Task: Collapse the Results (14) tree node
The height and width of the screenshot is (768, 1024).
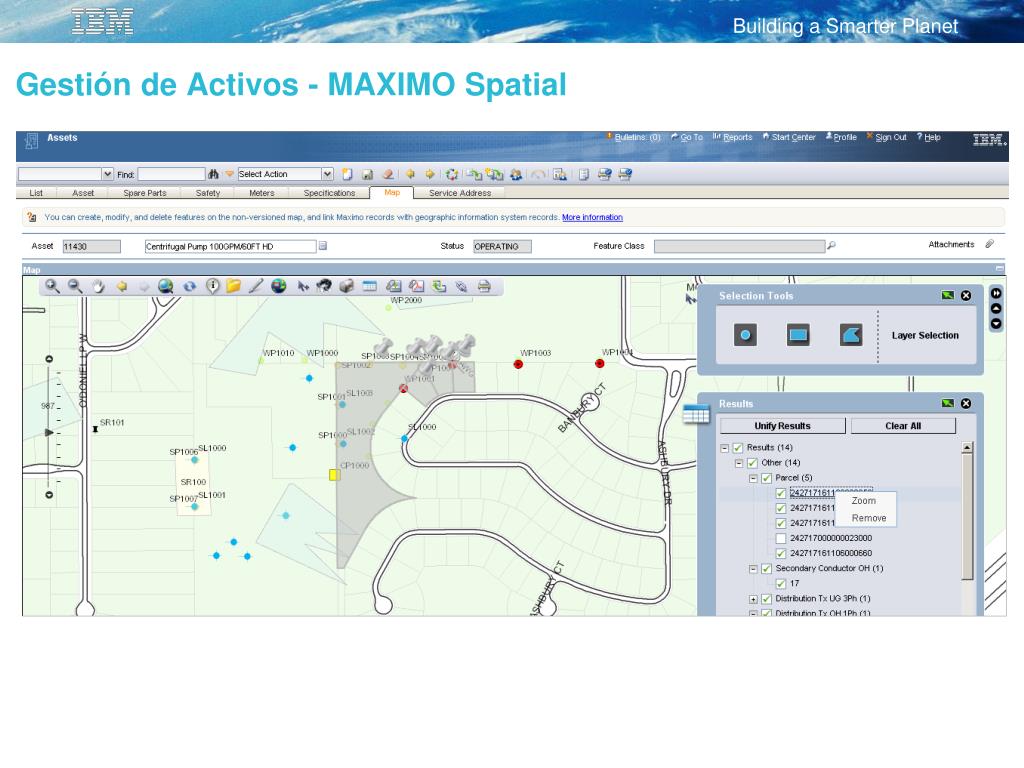Action: pos(724,448)
